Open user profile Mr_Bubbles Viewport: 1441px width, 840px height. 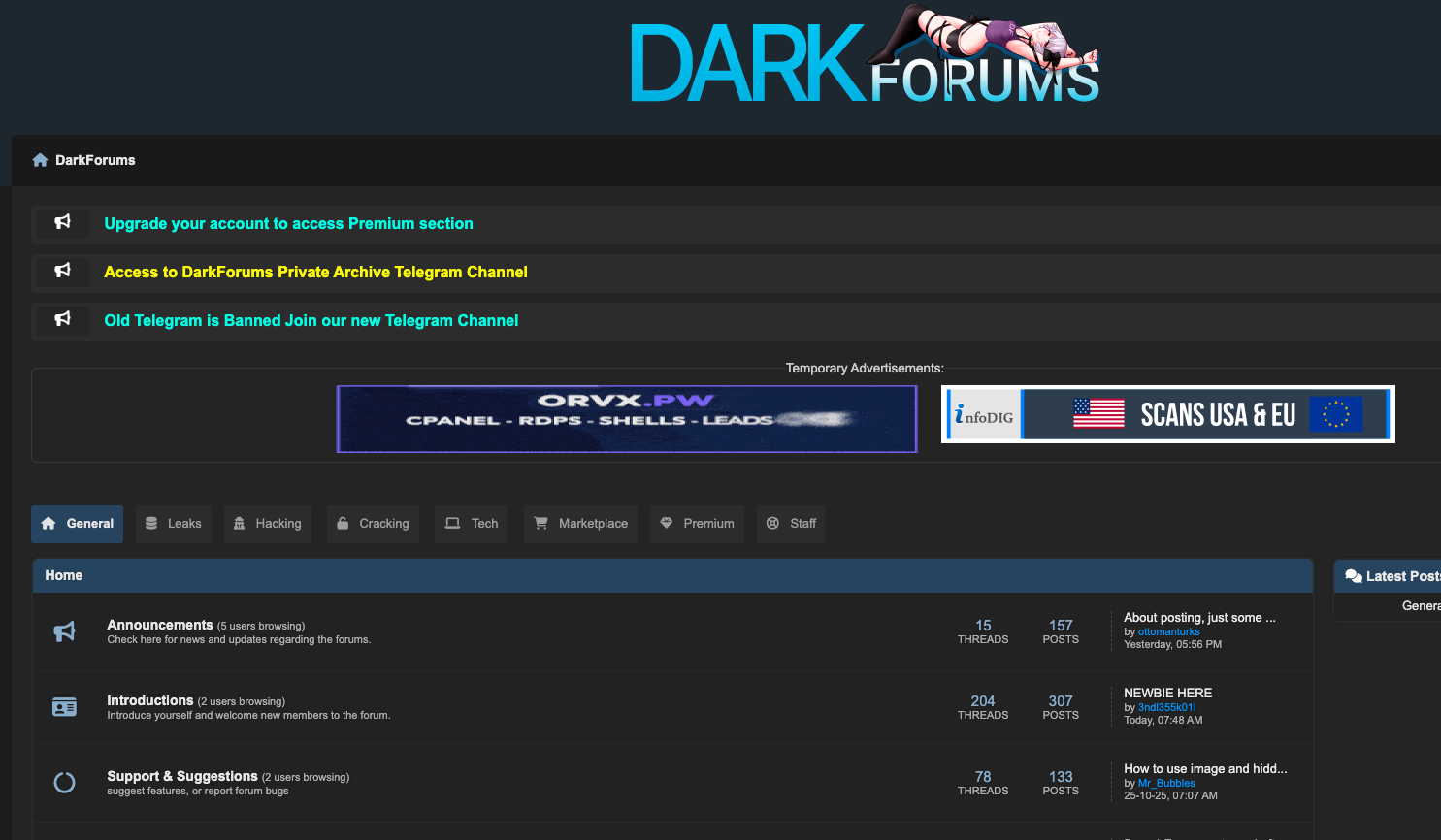[x=1166, y=783]
